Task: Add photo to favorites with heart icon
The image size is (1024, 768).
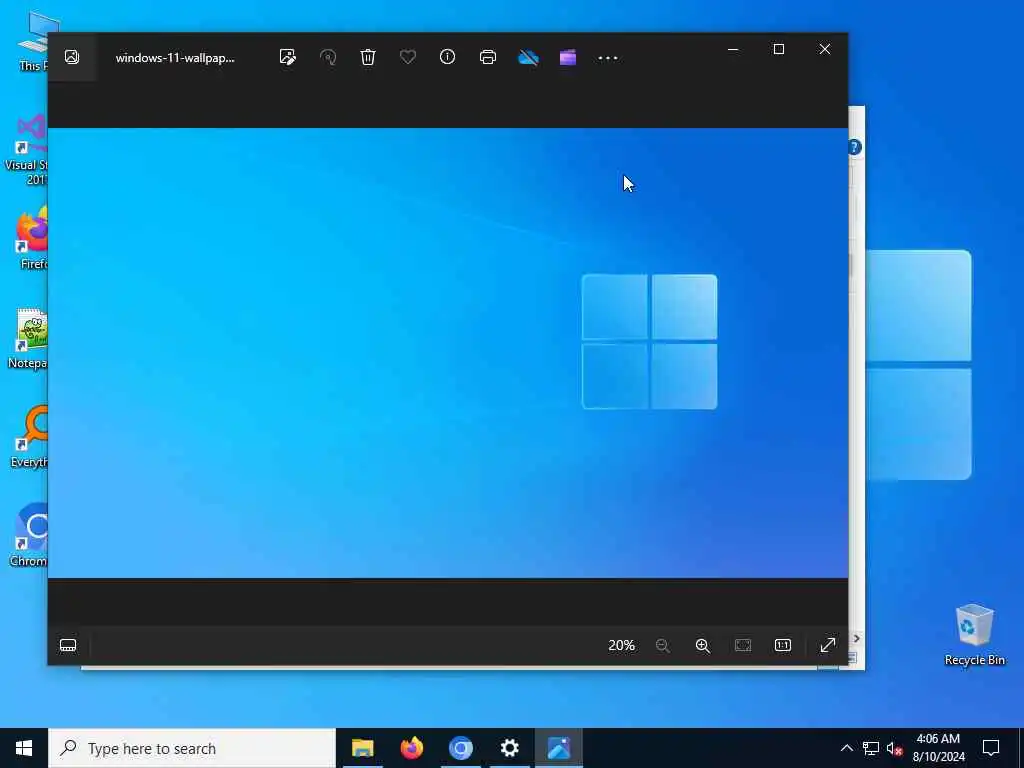Action: pyautogui.click(x=408, y=57)
